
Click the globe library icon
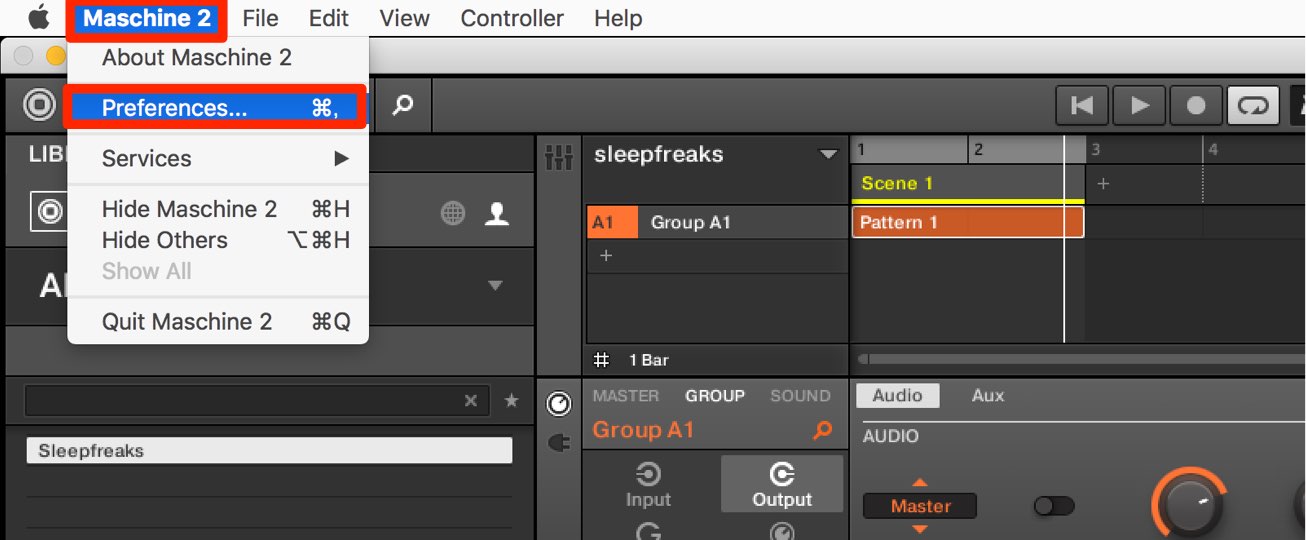pos(453,212)
